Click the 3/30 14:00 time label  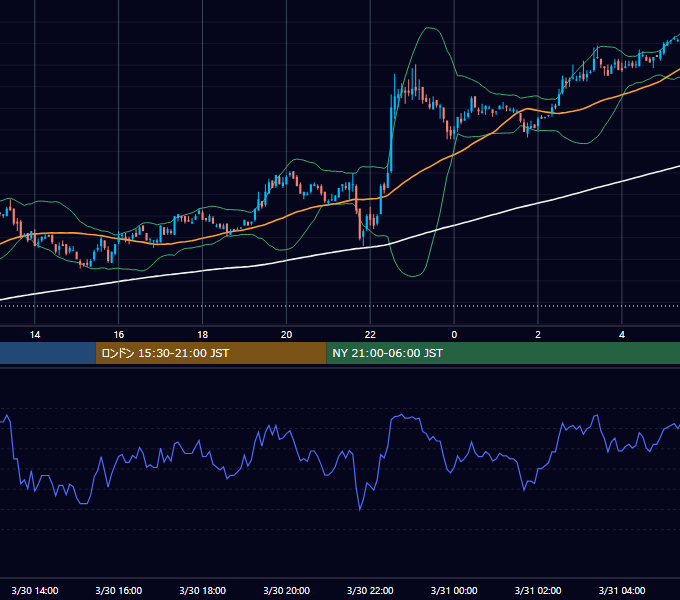35,590
